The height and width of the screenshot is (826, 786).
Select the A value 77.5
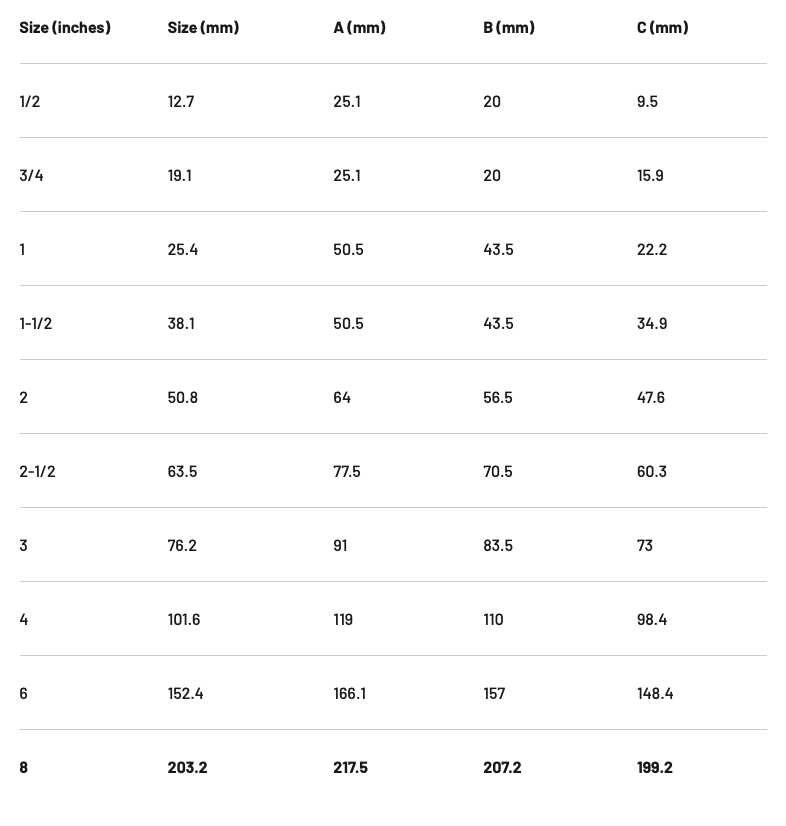347,471
